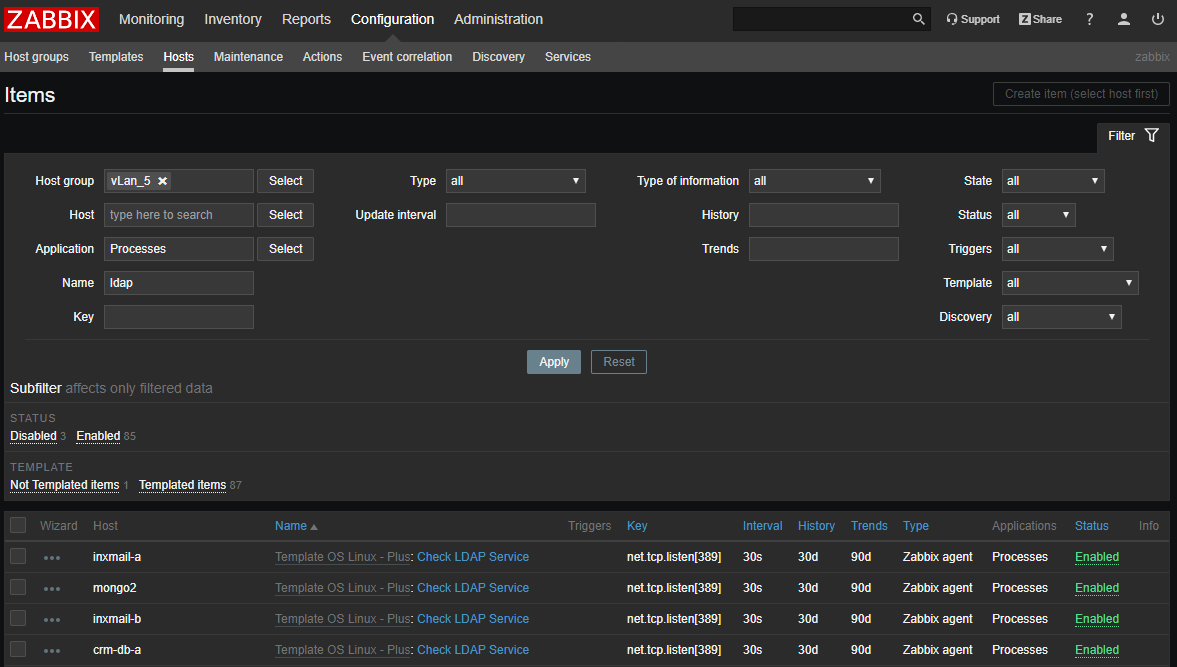Click the Share icon button
Image resolution: width=1177 pixels, height=667 pixels.
(x=1040, y=19)
